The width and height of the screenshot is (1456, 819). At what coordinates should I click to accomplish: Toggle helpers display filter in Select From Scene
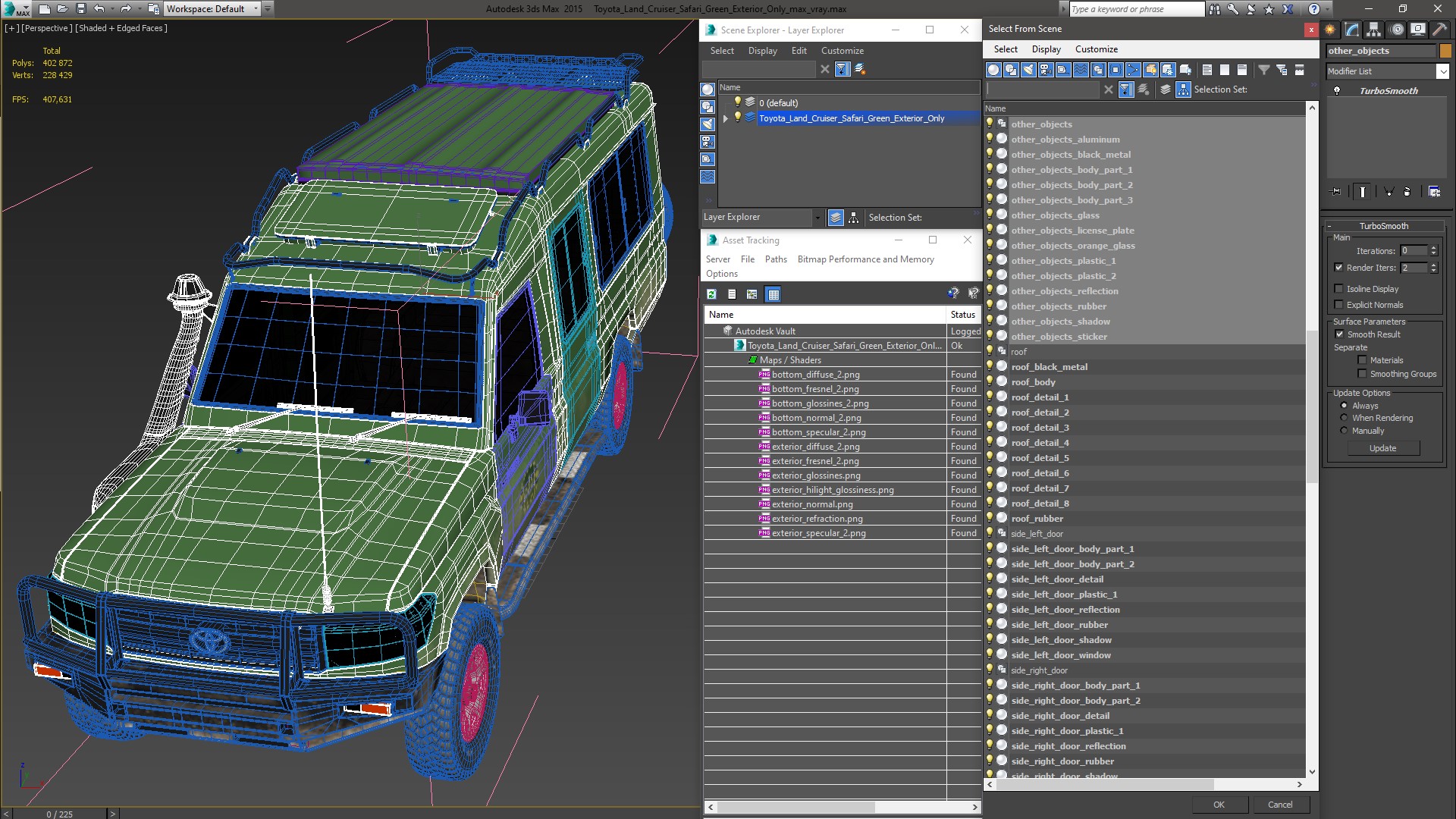click(1063, 70)
